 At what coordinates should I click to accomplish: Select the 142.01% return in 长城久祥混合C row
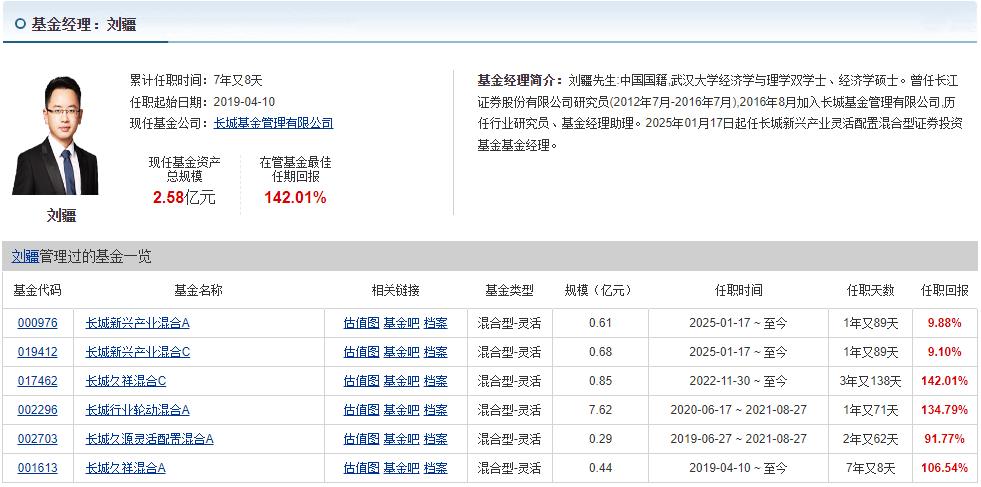945,381
